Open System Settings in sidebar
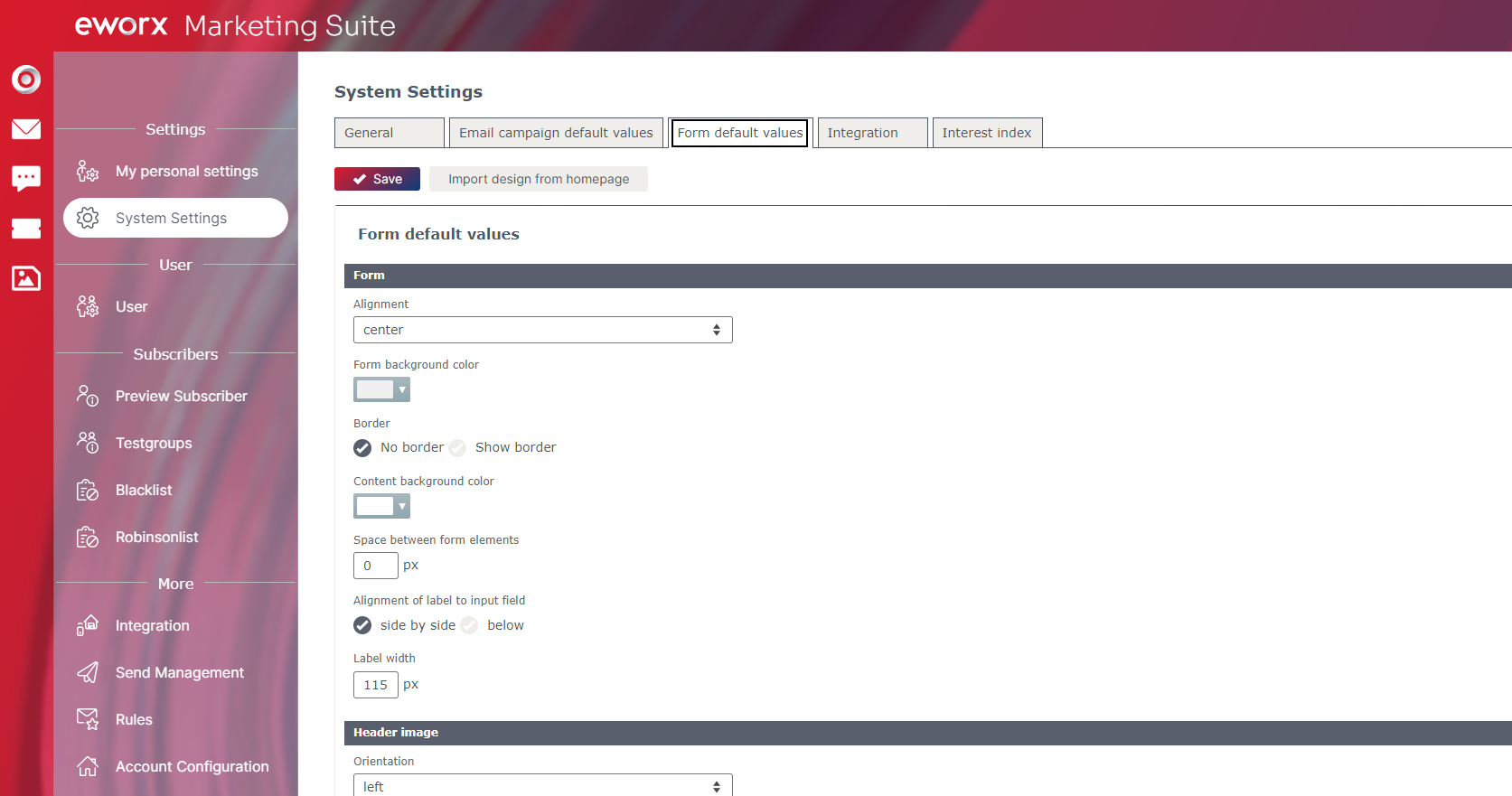 point(175,218)
